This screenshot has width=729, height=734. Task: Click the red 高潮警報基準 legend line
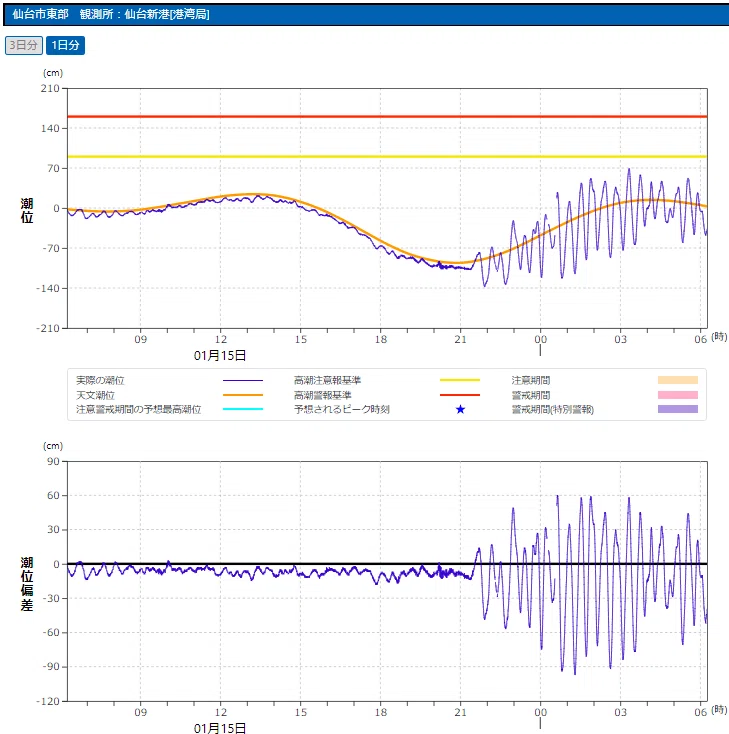point(460,395)
